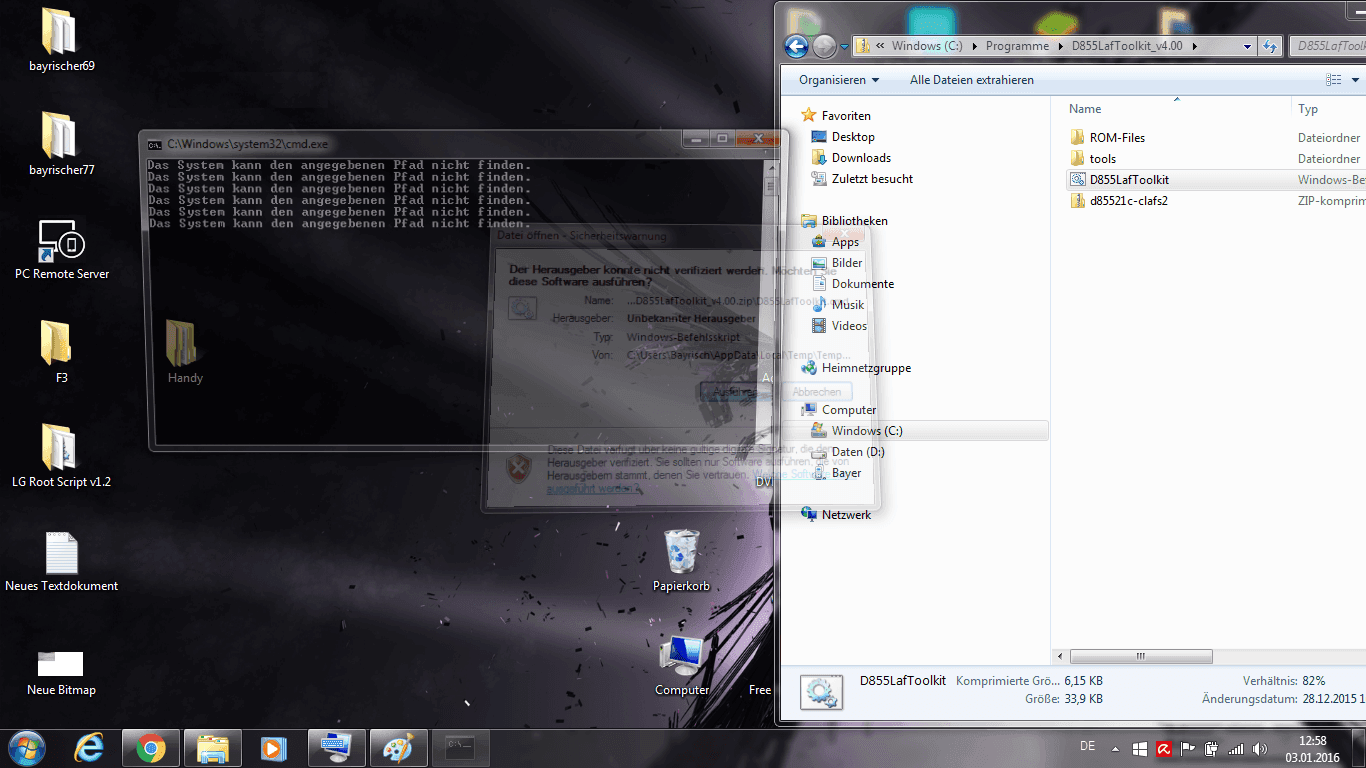Open the Videos library
Screen dimensions: 1366x768
(x=849, y=326)
